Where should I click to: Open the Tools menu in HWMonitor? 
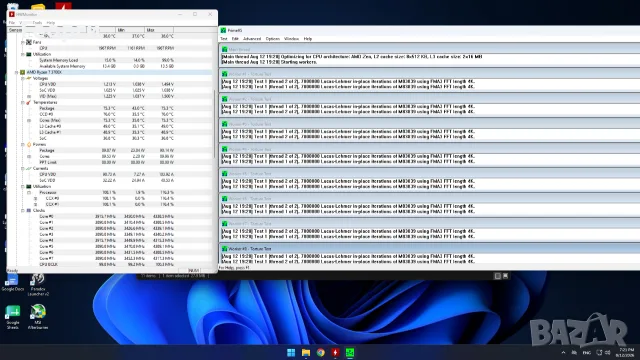37,23
